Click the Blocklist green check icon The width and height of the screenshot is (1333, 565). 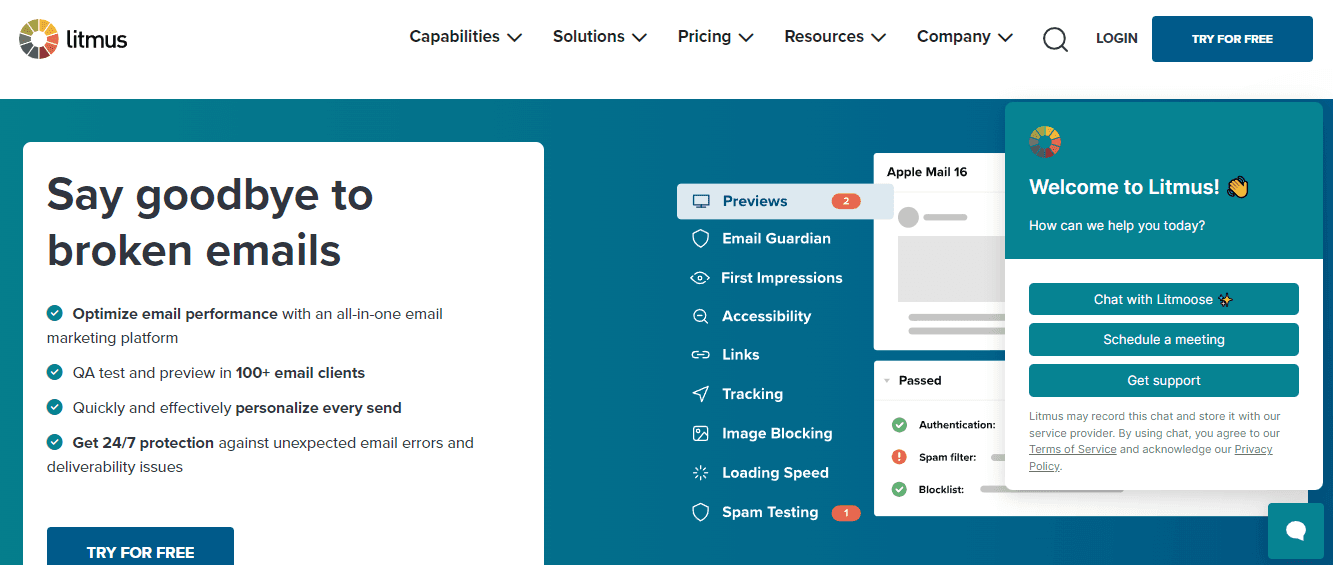point(899,490)
